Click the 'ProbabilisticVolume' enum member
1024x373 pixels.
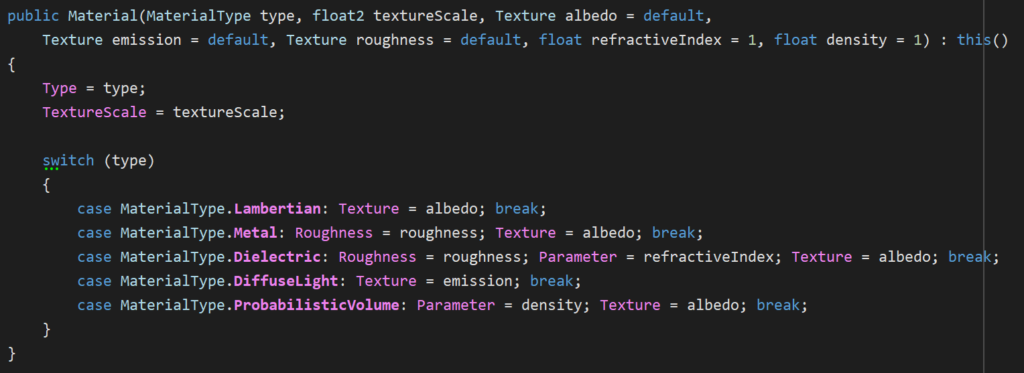point(316,306)
